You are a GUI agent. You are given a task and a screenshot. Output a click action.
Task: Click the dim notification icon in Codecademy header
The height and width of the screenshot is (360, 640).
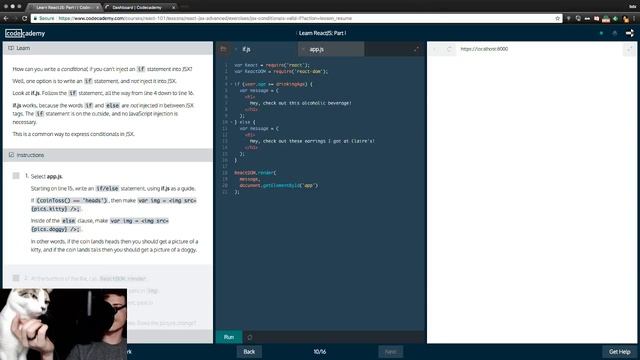[x=615, y=33]
